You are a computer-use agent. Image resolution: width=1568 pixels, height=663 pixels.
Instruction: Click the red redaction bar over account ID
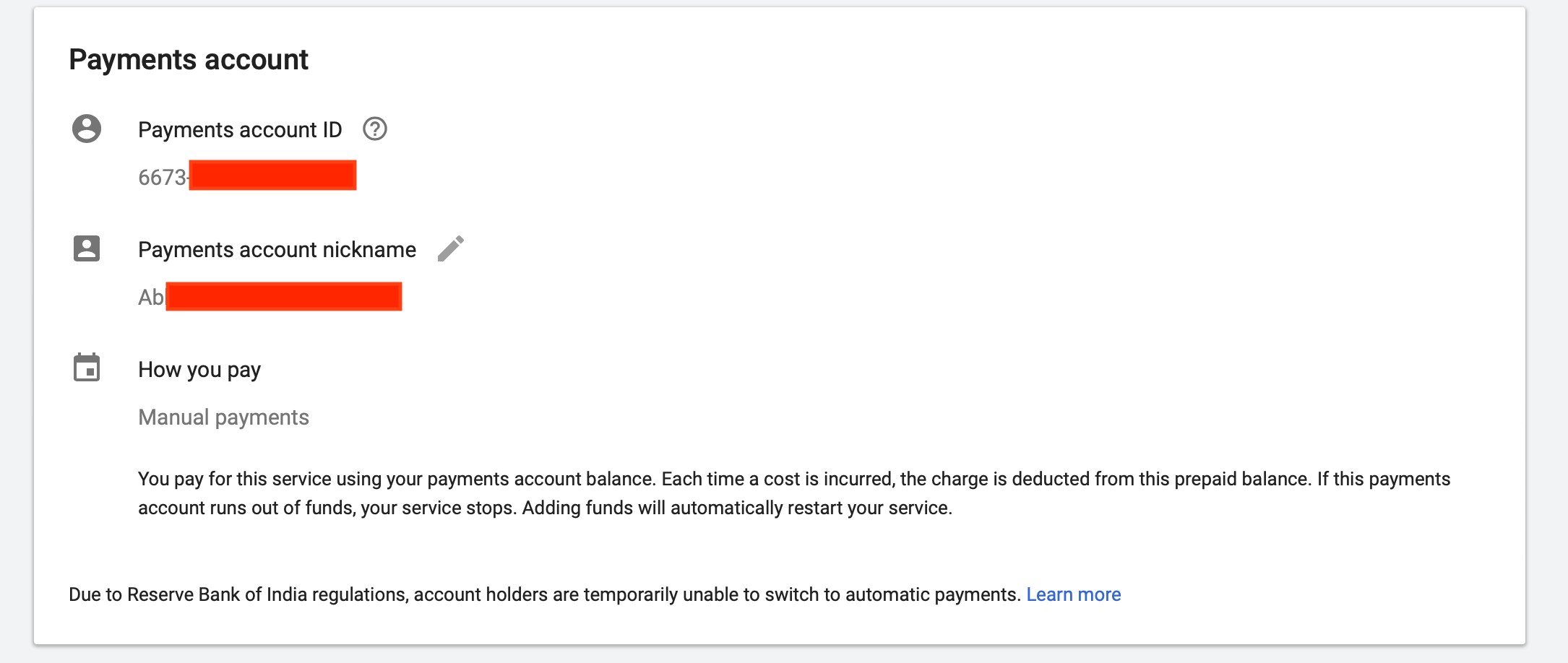click(272, 175)
